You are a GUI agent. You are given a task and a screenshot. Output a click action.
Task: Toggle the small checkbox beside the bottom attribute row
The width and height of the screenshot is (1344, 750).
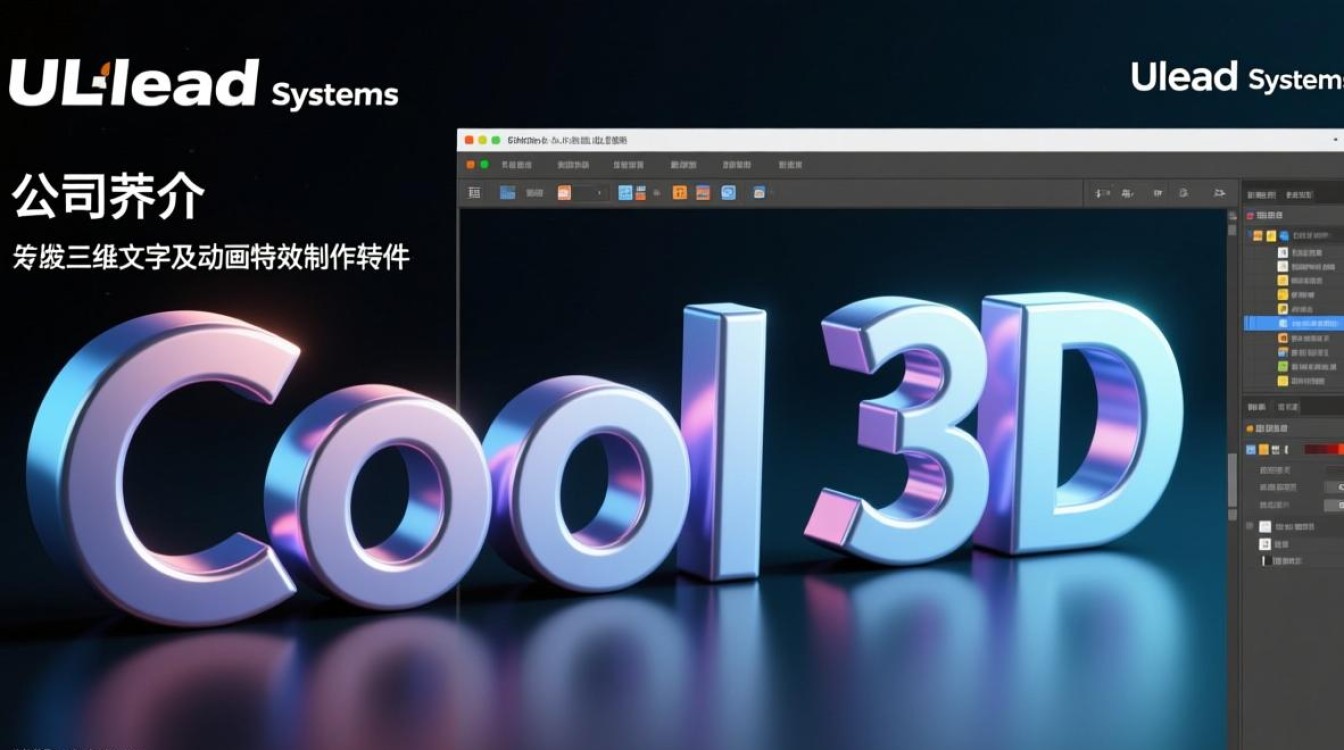click(x=1250, y=527)
